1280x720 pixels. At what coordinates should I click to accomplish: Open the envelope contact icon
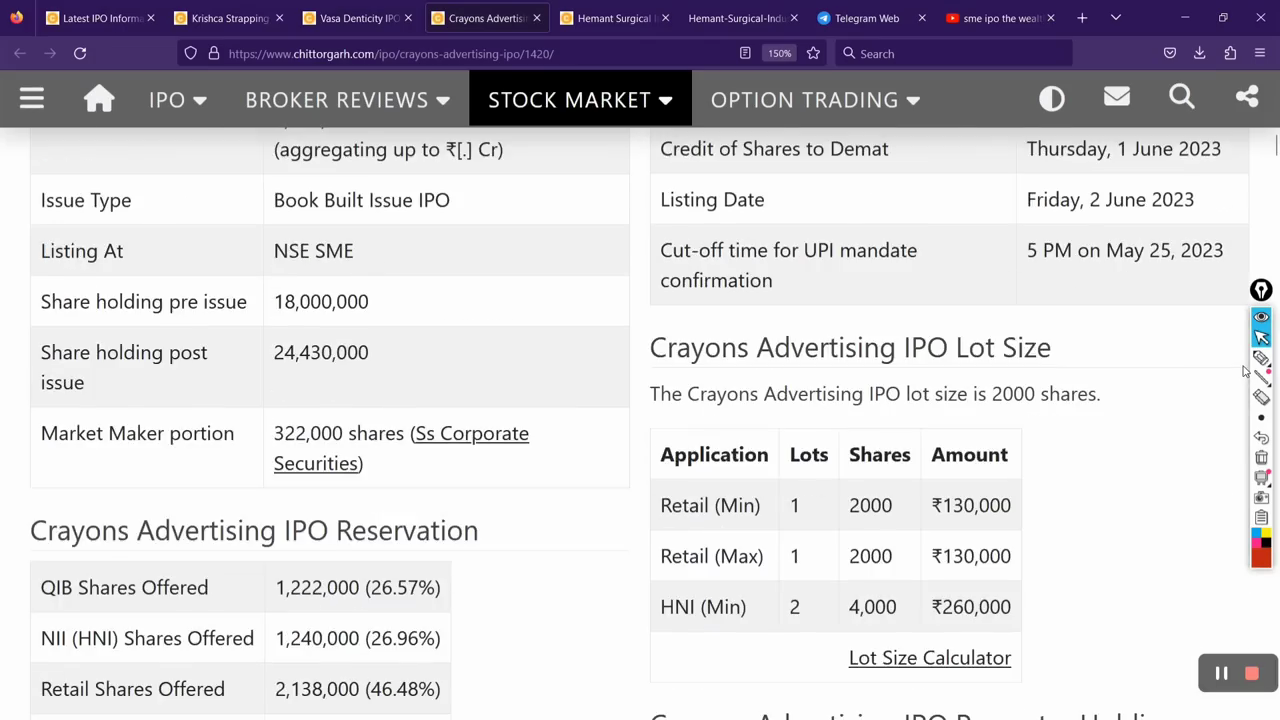pos(1117,97)
